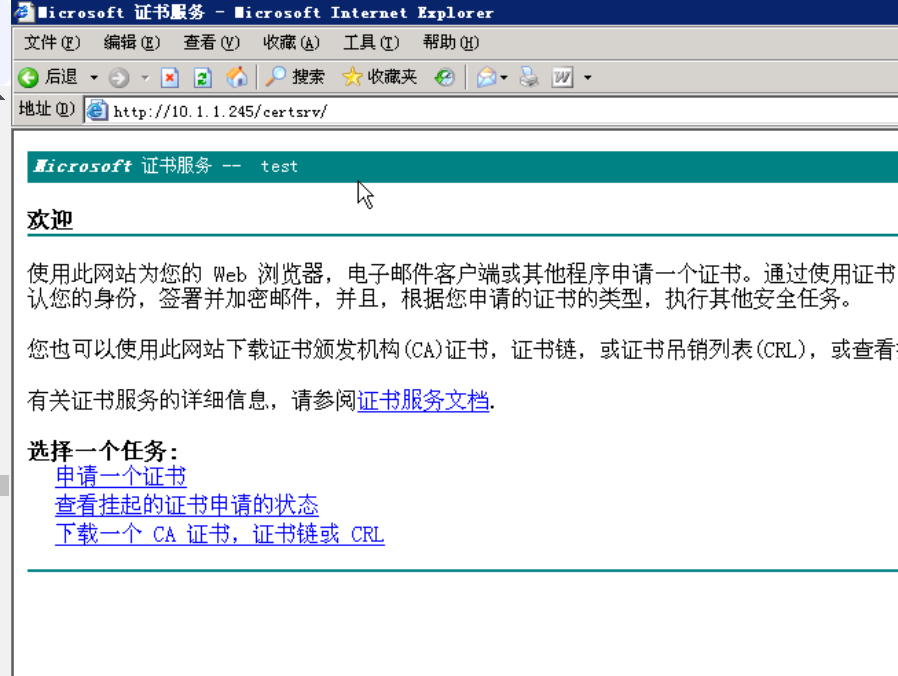Click the 欢迎 heading text
The image size is (898, 676).
pyautogui.click(x=50, y=220)
